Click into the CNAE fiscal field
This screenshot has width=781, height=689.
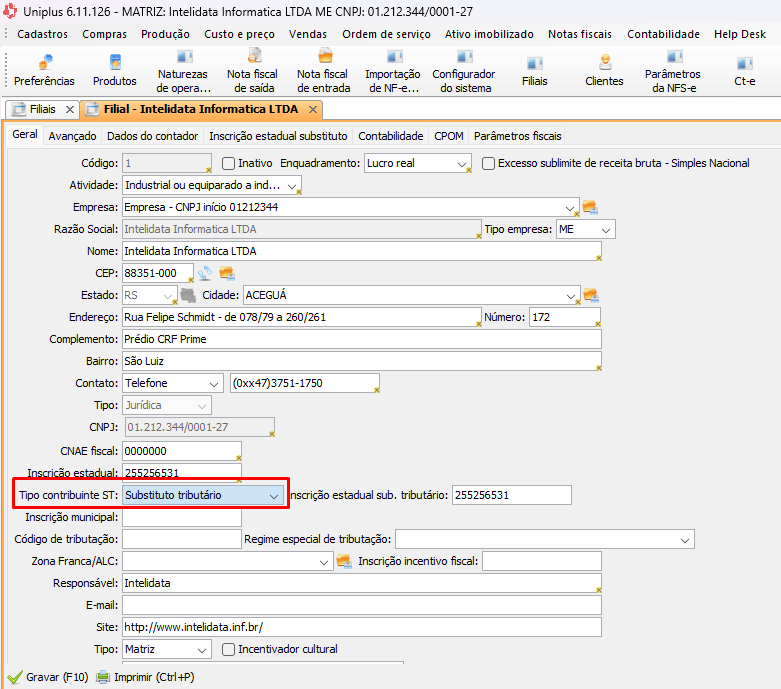pyautogui.click(x=182, y=451)
